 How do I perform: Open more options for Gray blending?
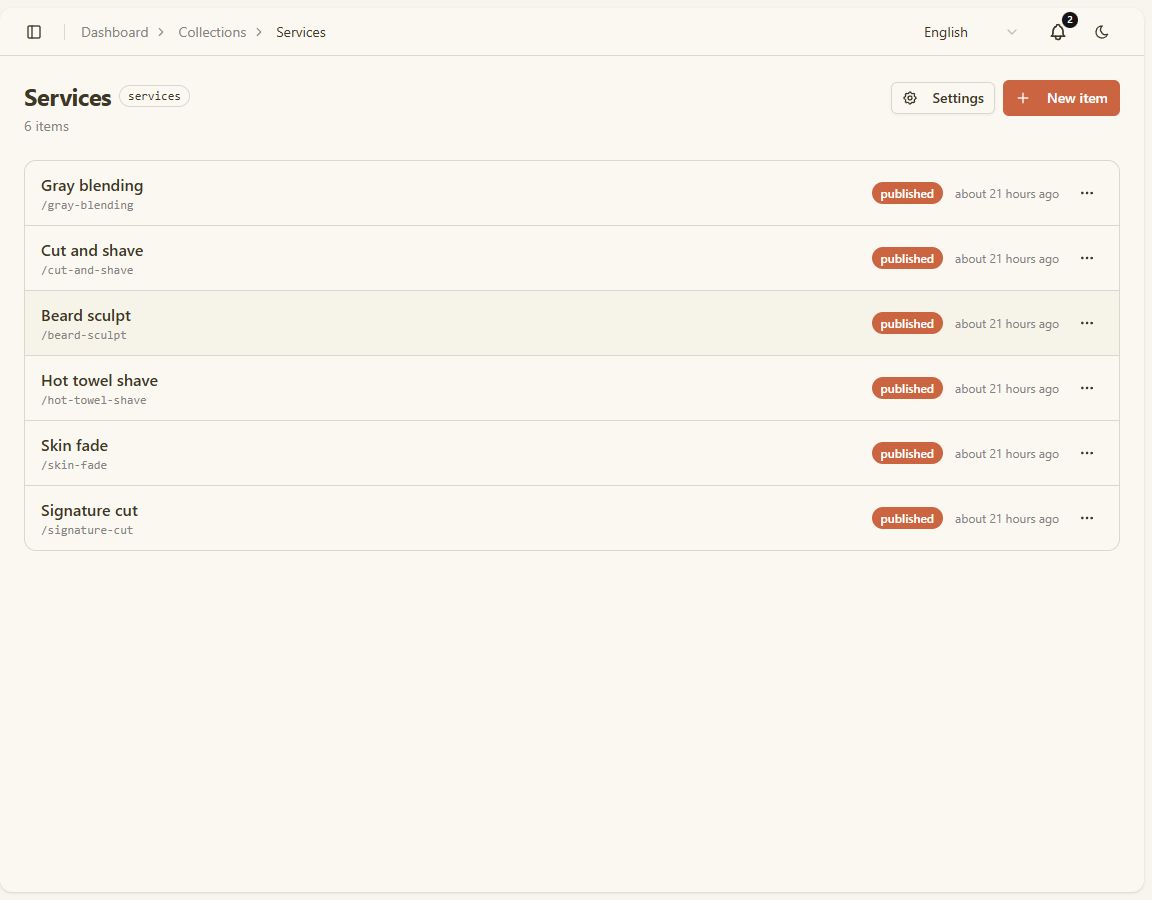point(1087,193)
